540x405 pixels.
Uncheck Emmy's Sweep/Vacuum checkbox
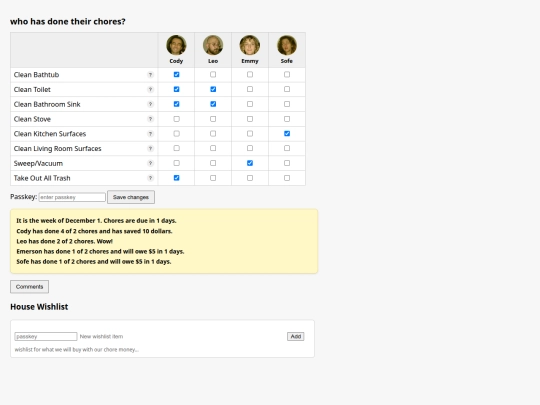[x=250, y=163]
